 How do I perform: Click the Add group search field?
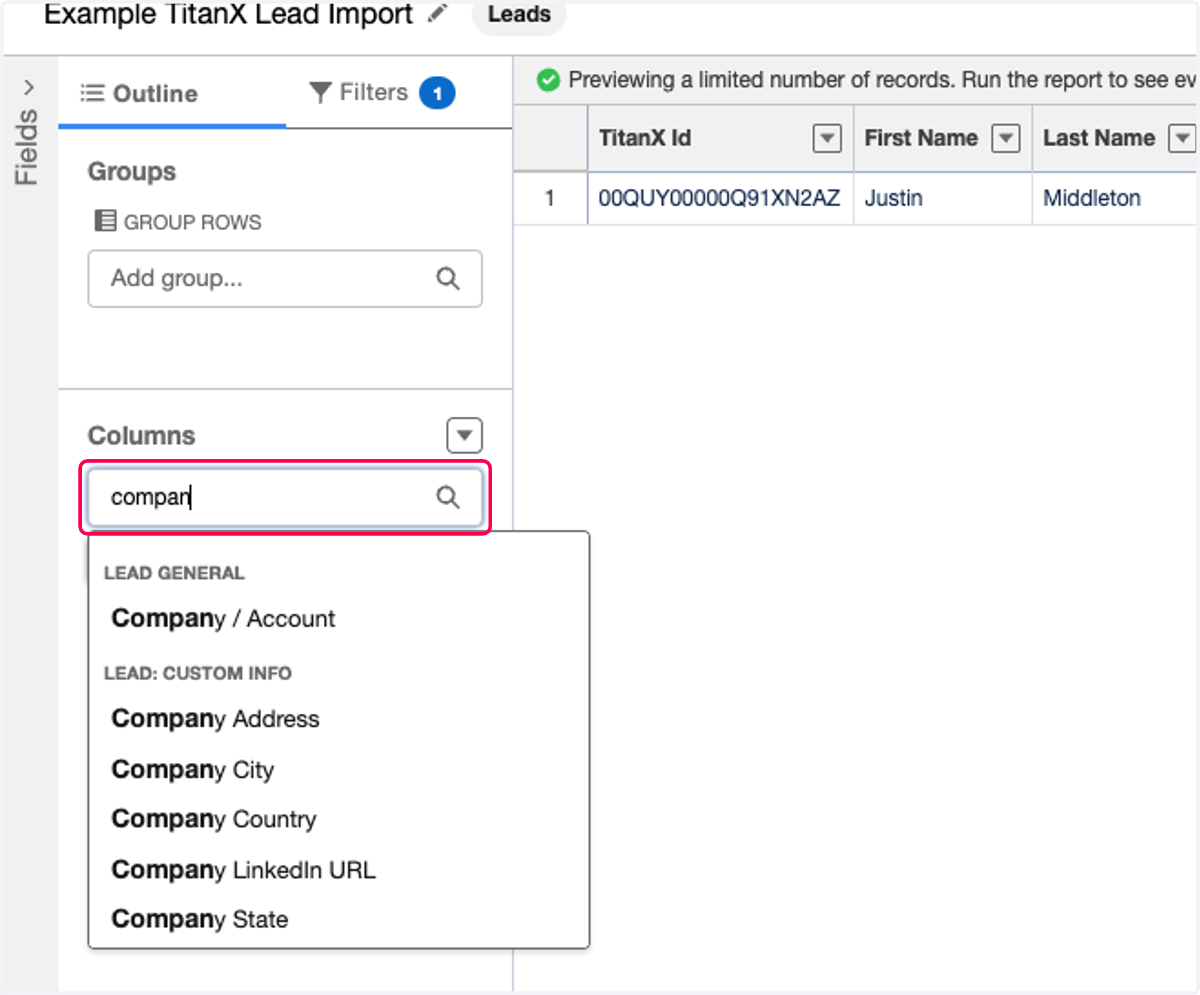click(x=285, y=278)
